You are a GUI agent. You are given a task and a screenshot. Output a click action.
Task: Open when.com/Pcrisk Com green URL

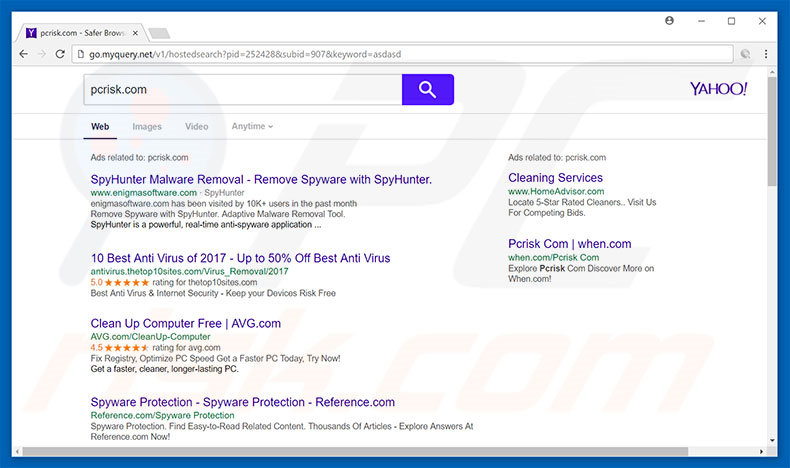(553, 257)
